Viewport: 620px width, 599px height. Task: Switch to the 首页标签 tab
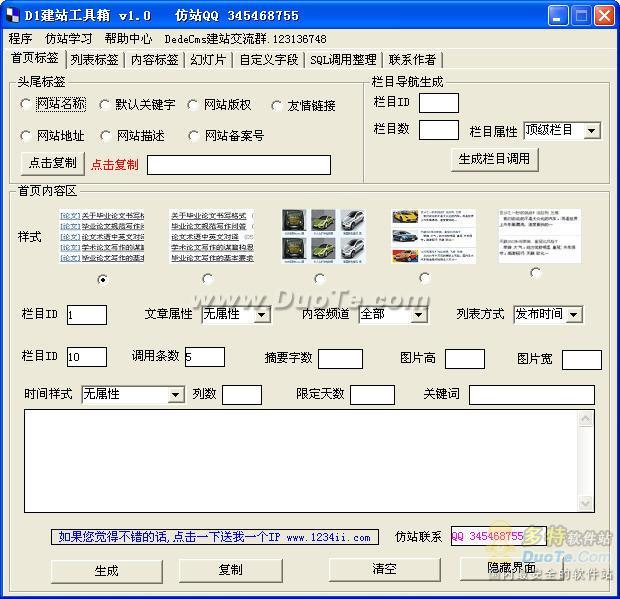pyautogui.click(x=35, y=58)
